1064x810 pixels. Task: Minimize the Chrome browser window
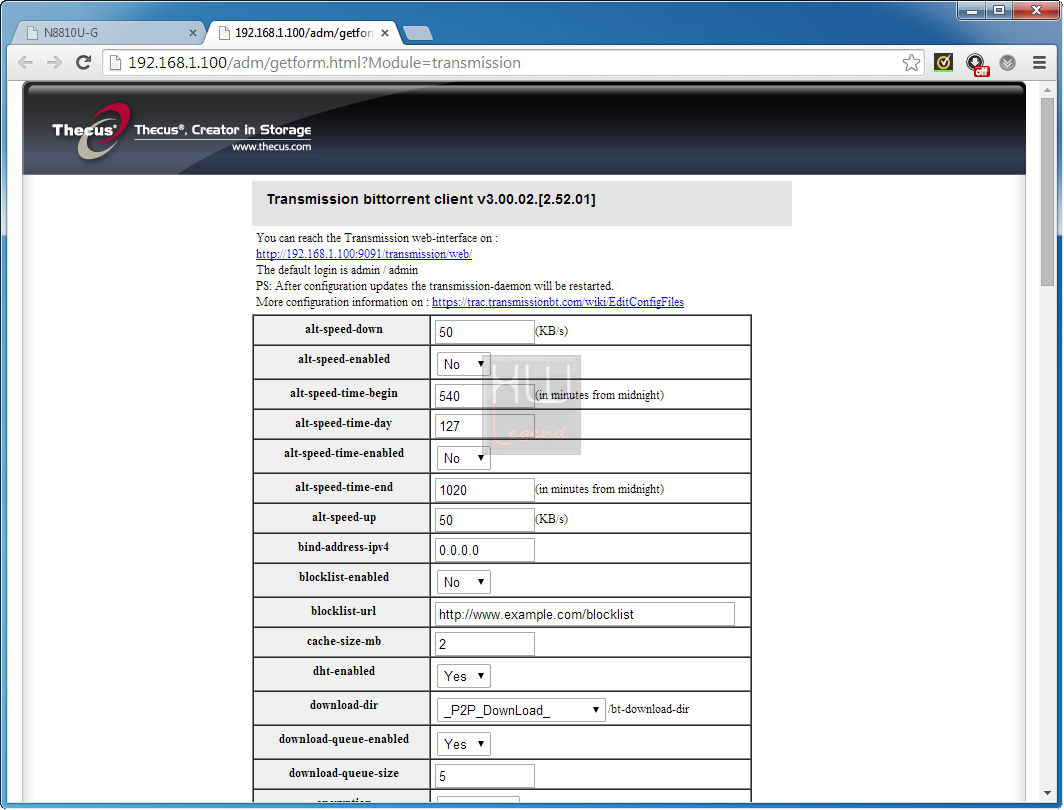(972, 10)
